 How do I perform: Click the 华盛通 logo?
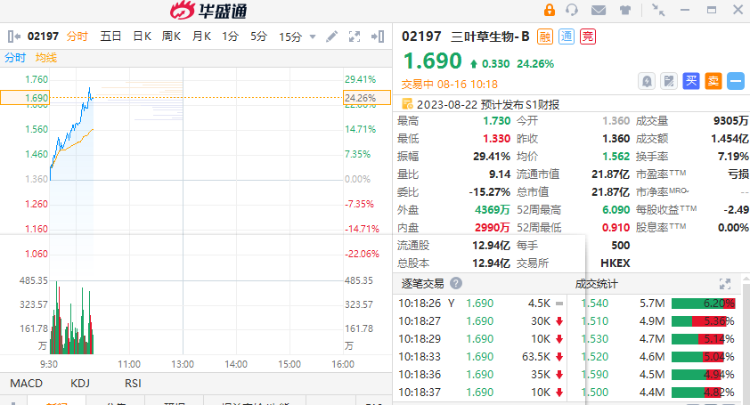pos(209,10)
